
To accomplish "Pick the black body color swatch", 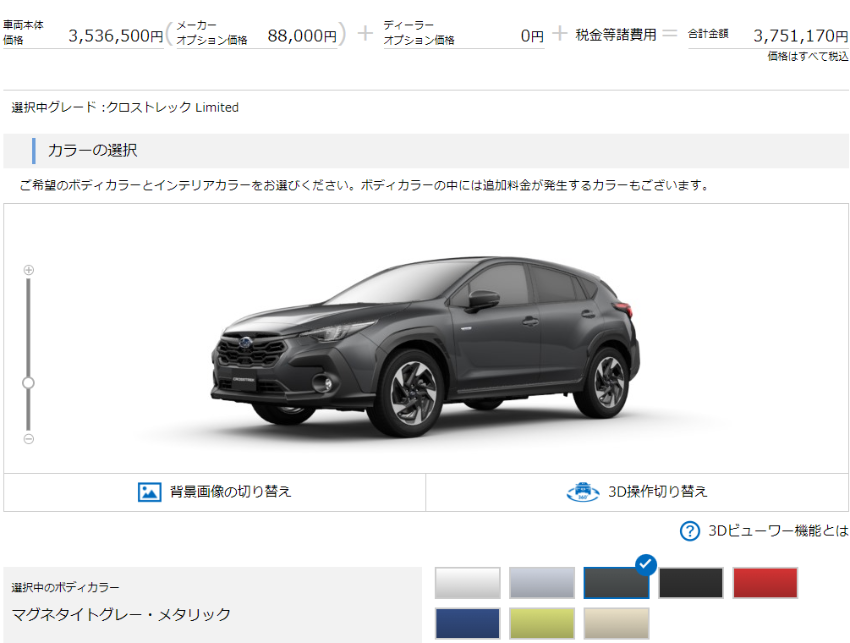I will coord(691,583).
